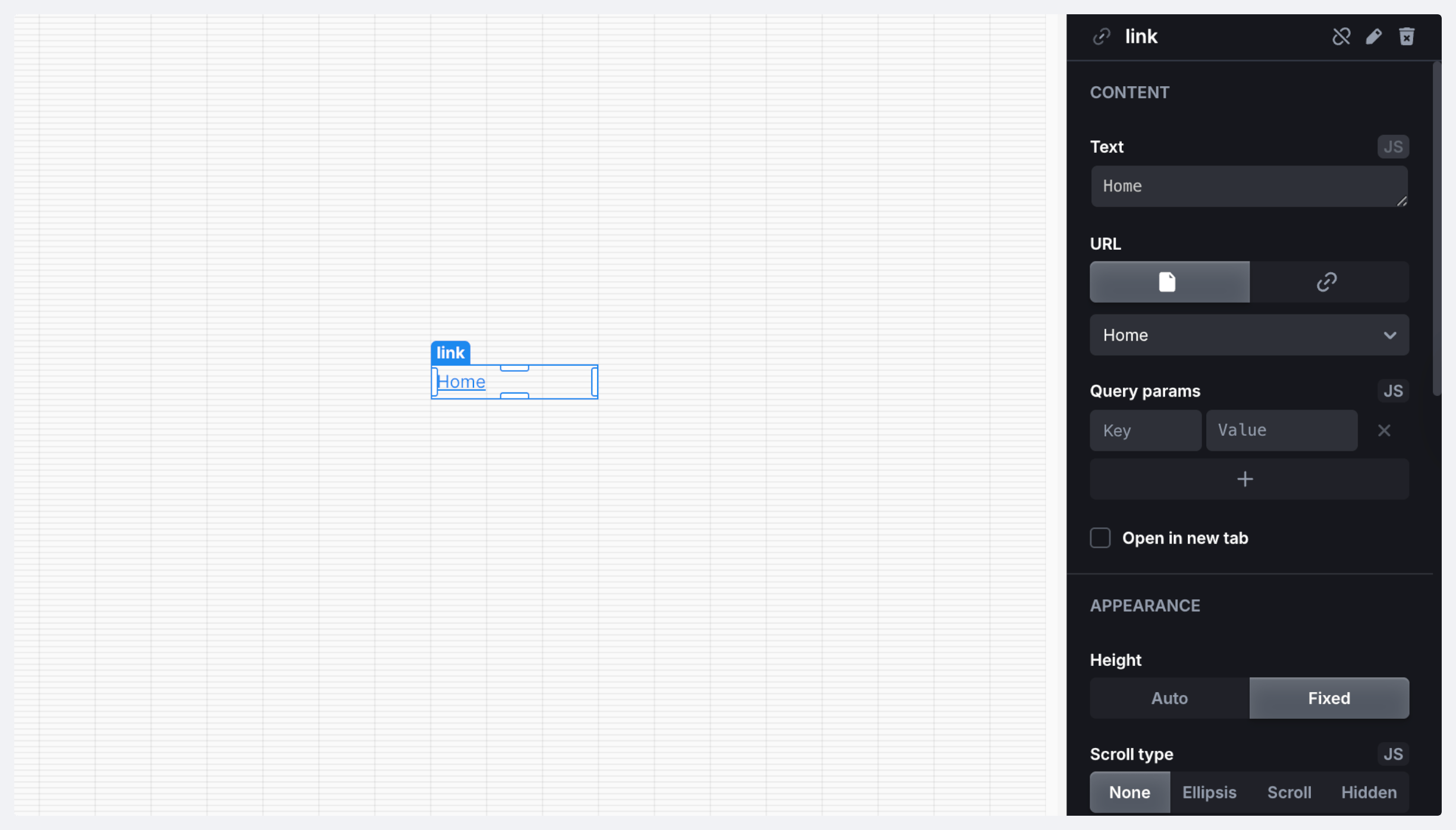Select the page document URL type icon
1456x830 pixels.
pyautogui.click(x=1169, y=282)
